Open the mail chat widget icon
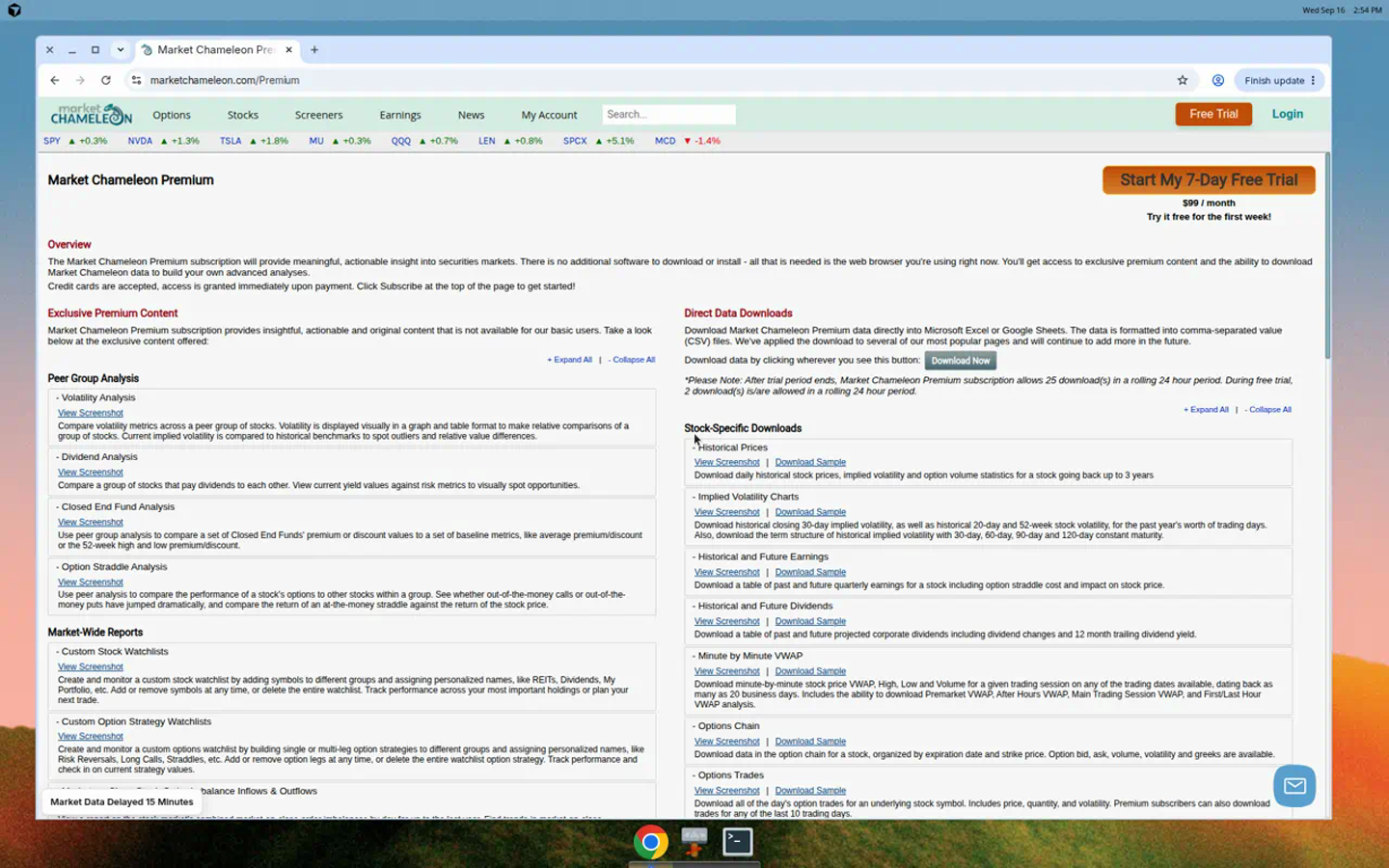Image resolution: width=1389 pixels, height=868 pixels. point(1294,786)
